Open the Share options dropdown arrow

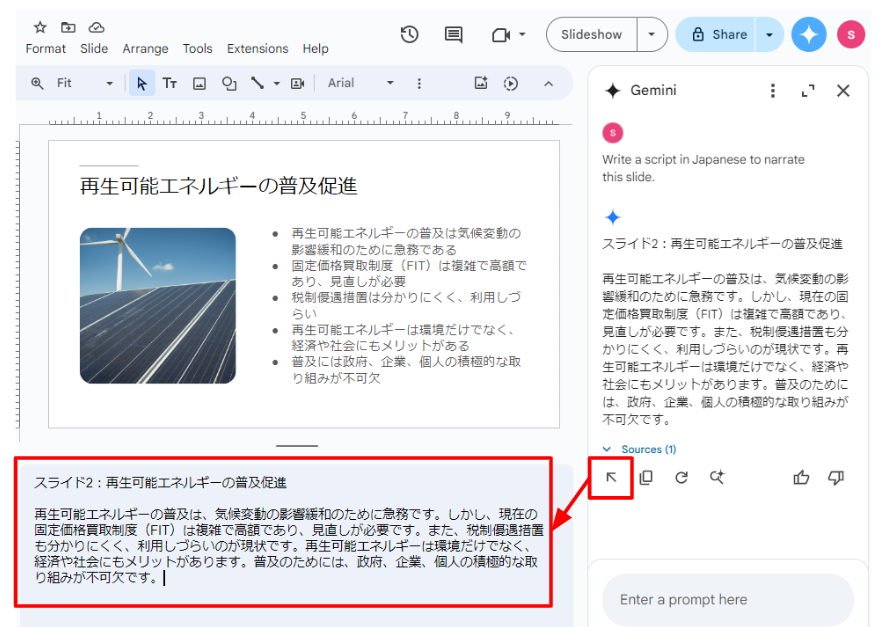pyautogui.click(x=769, y=35)
